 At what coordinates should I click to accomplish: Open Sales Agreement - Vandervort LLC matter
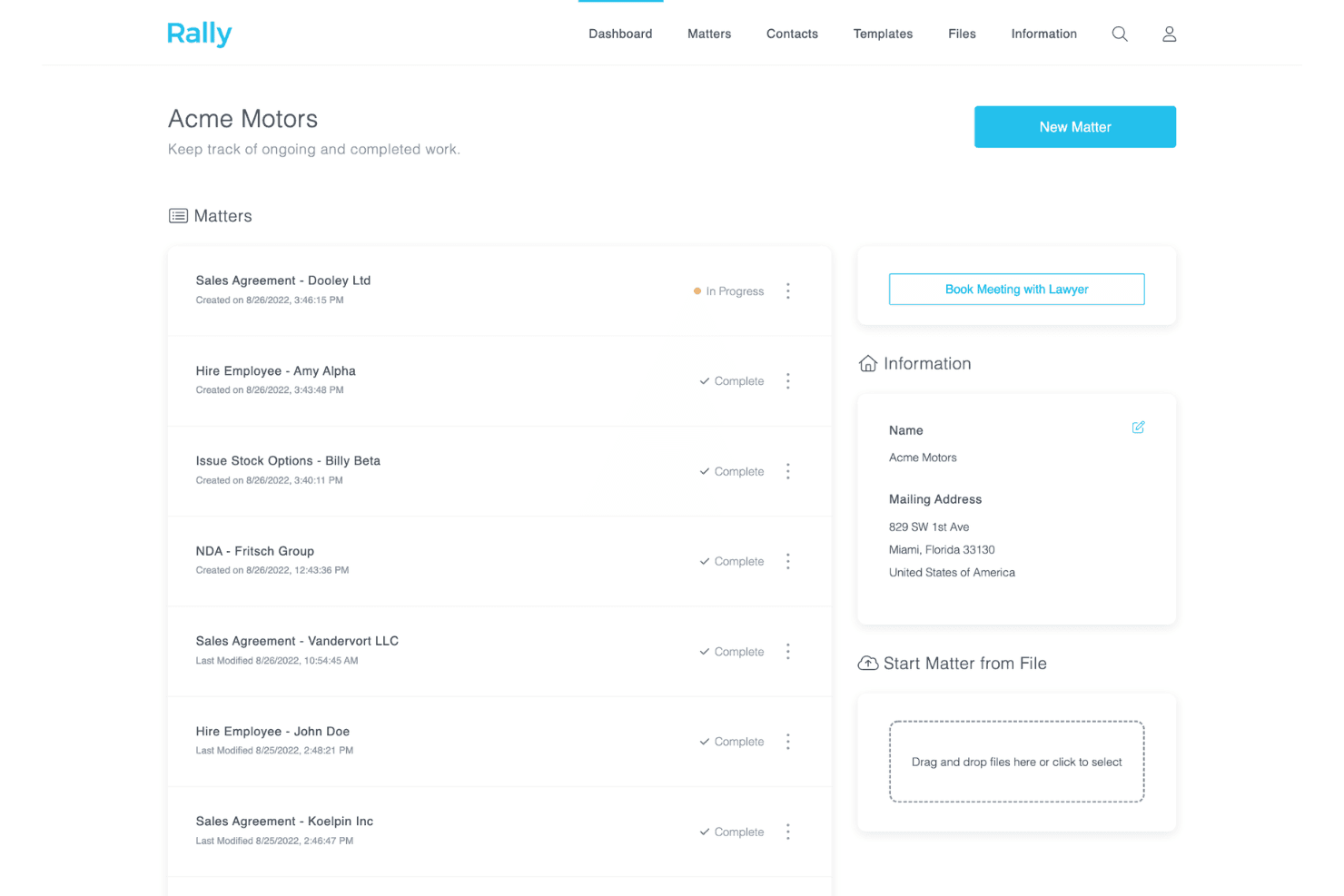(x=297, y=641)
